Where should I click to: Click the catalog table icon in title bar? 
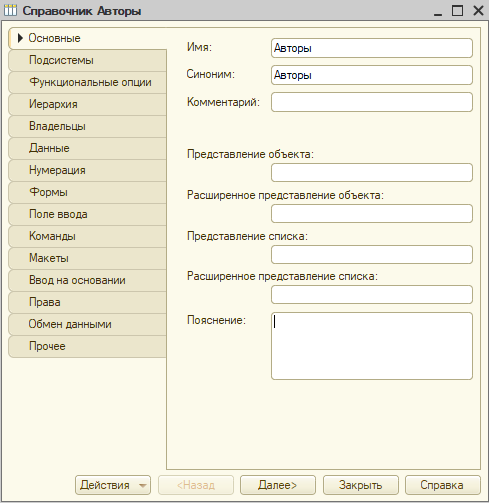tap(10, 10)
